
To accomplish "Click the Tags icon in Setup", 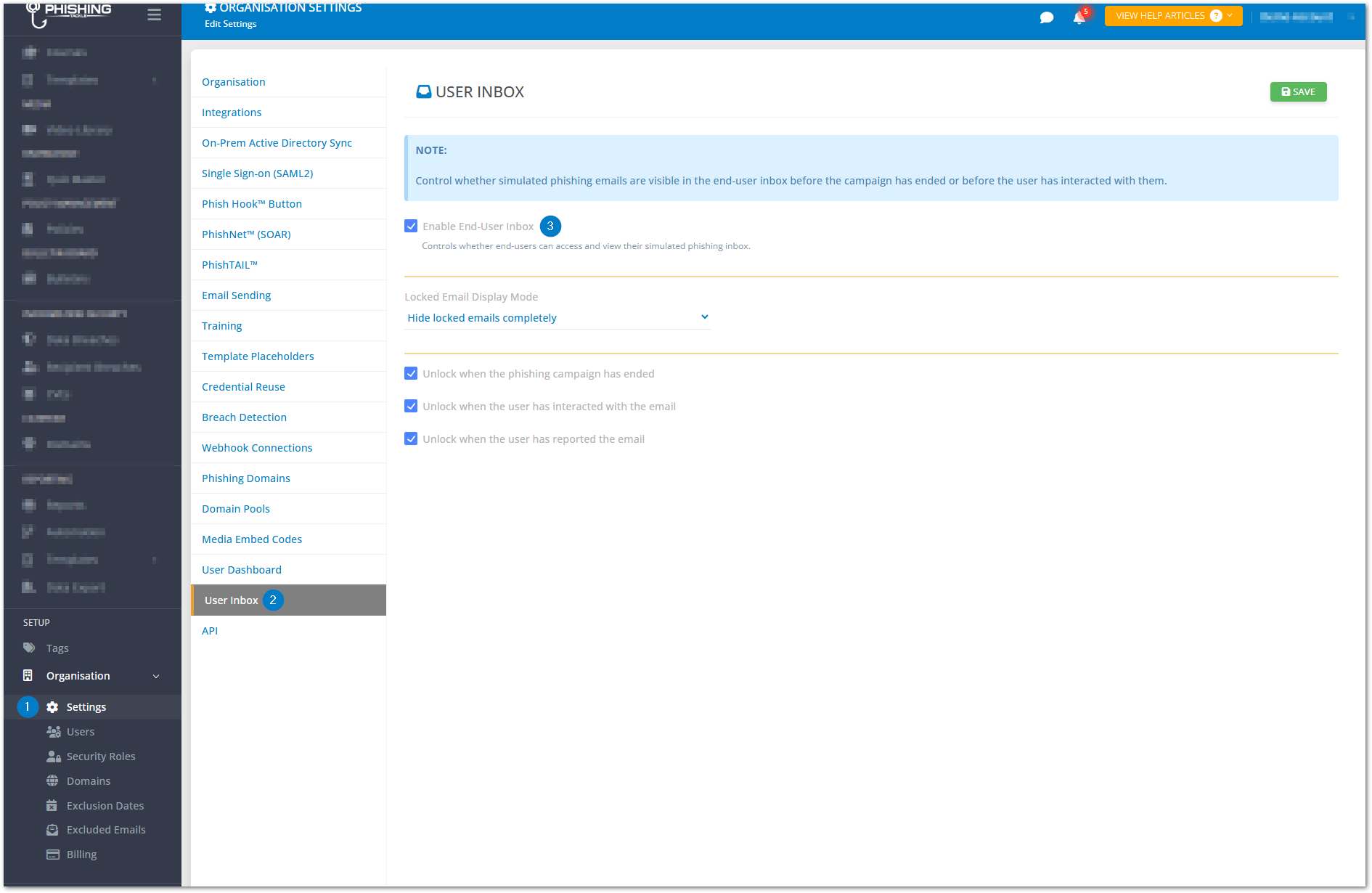I will [29, 648].
